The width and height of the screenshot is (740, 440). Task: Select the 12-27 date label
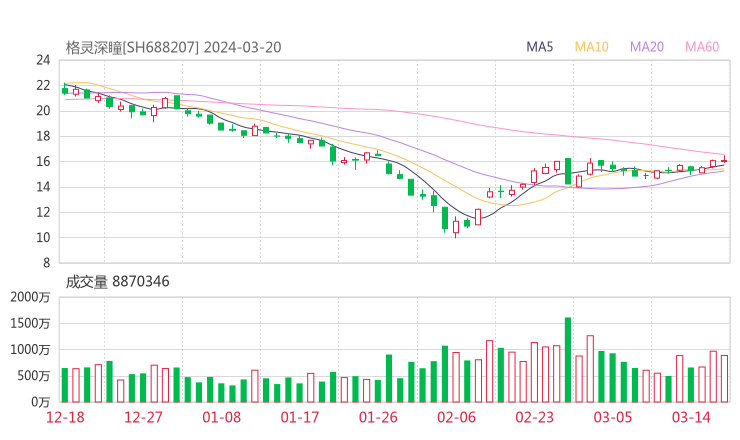(143, 417)
